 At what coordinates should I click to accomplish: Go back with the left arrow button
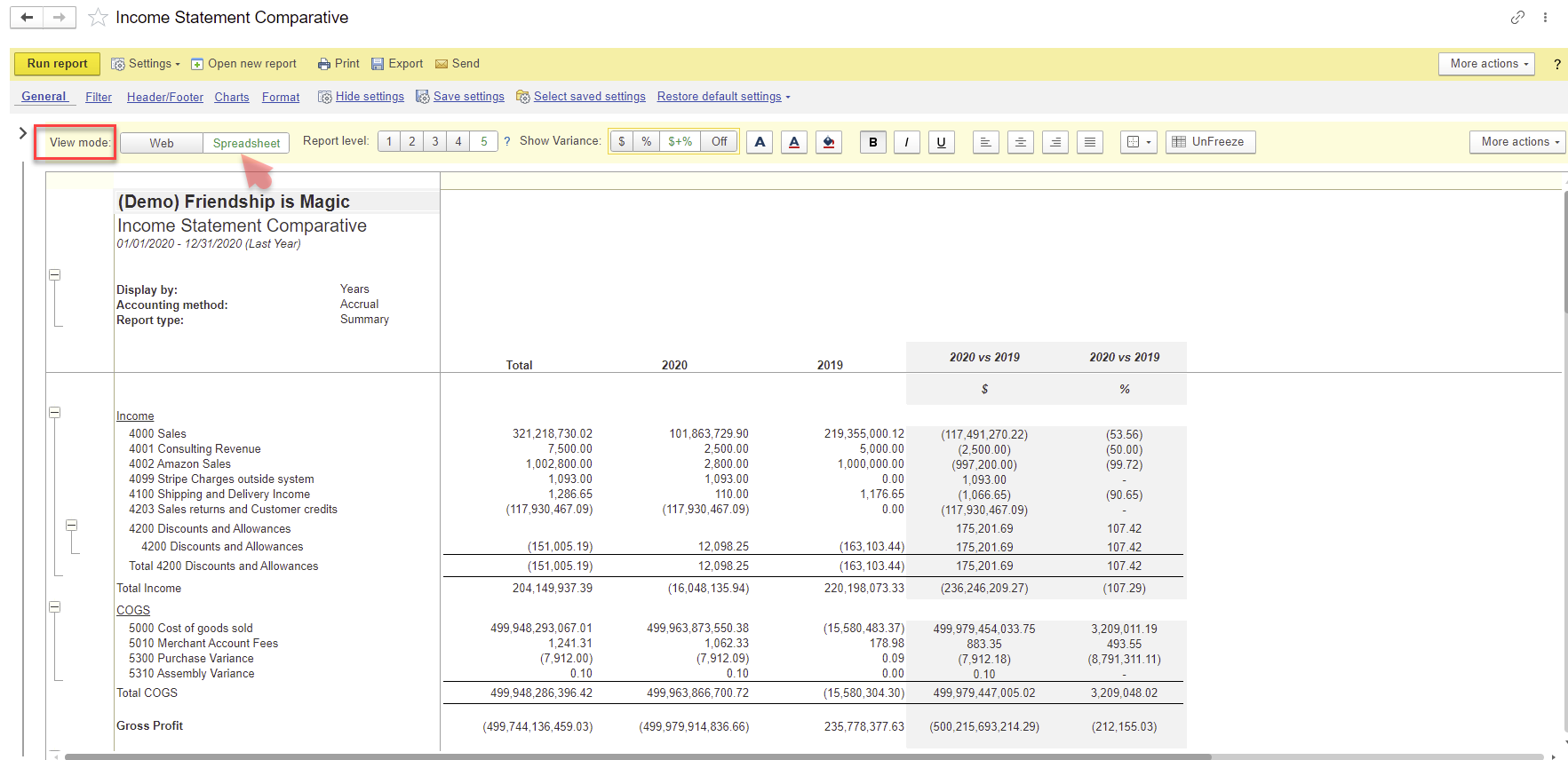tap(27, 17)
